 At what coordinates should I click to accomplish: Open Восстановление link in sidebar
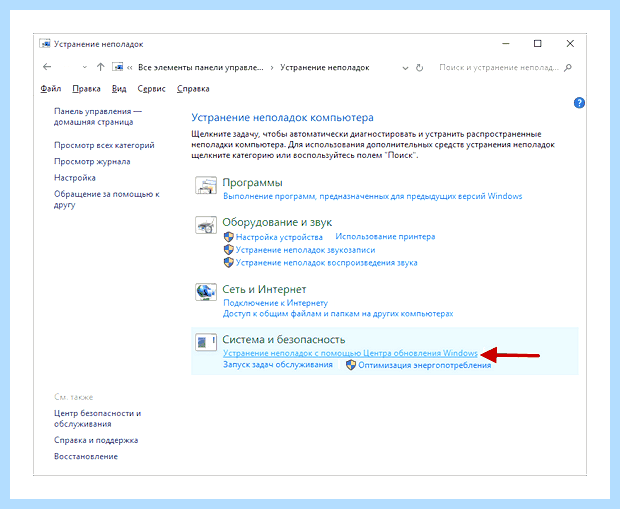pos(86,456)
